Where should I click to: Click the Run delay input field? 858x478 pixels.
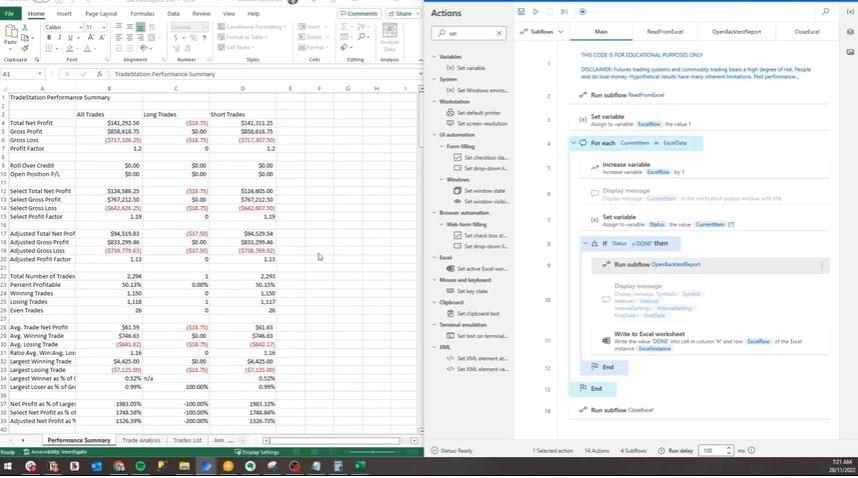point(714,451)
